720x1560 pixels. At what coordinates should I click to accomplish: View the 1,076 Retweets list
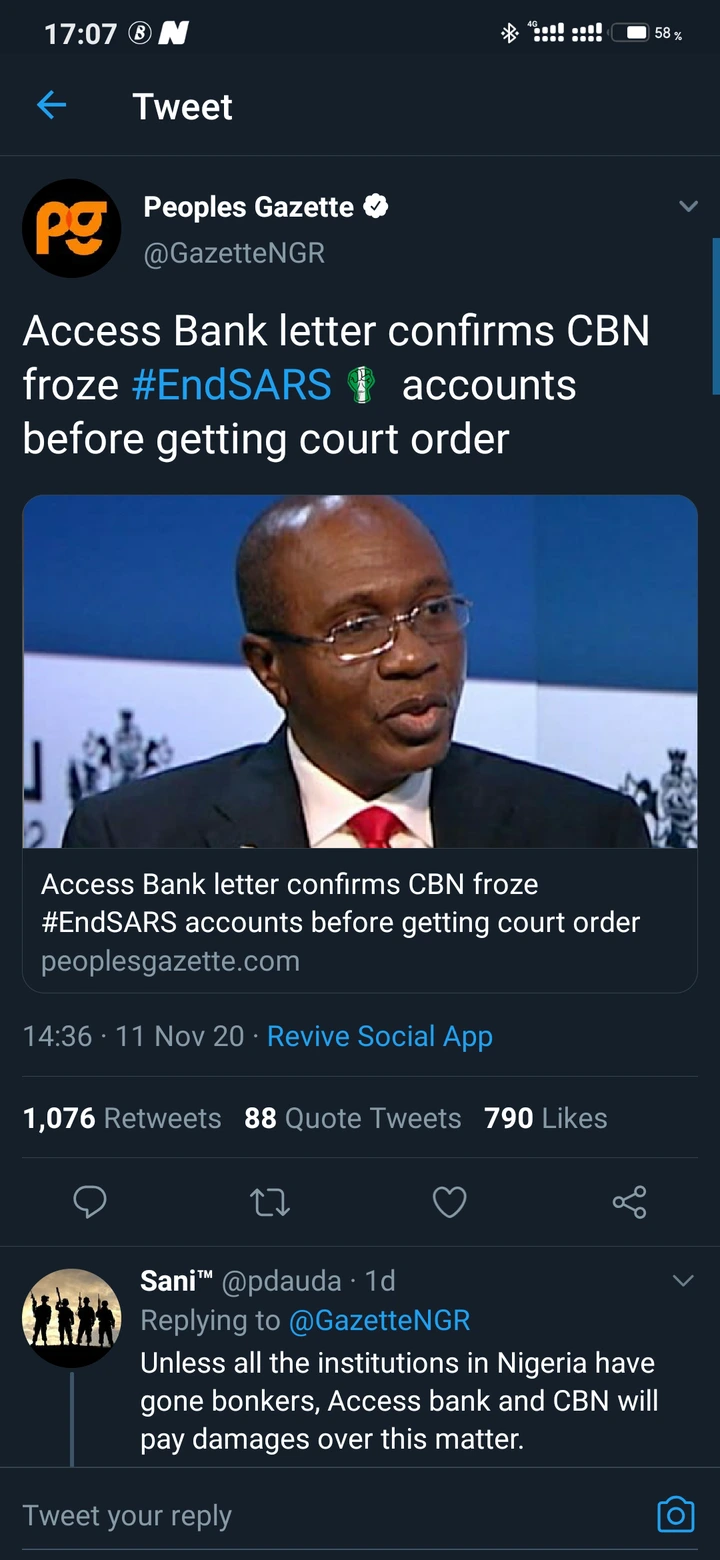coord(122,1118)
